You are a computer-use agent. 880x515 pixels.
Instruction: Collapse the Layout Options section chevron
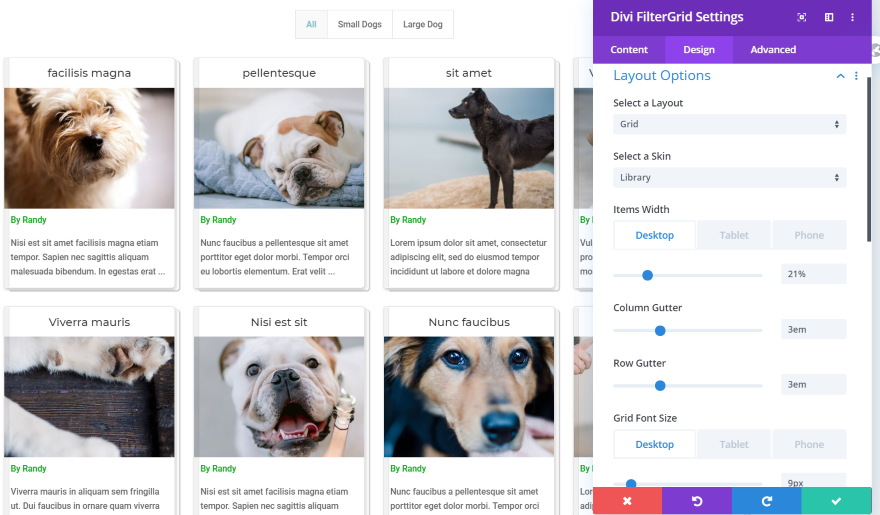(840, 76)
